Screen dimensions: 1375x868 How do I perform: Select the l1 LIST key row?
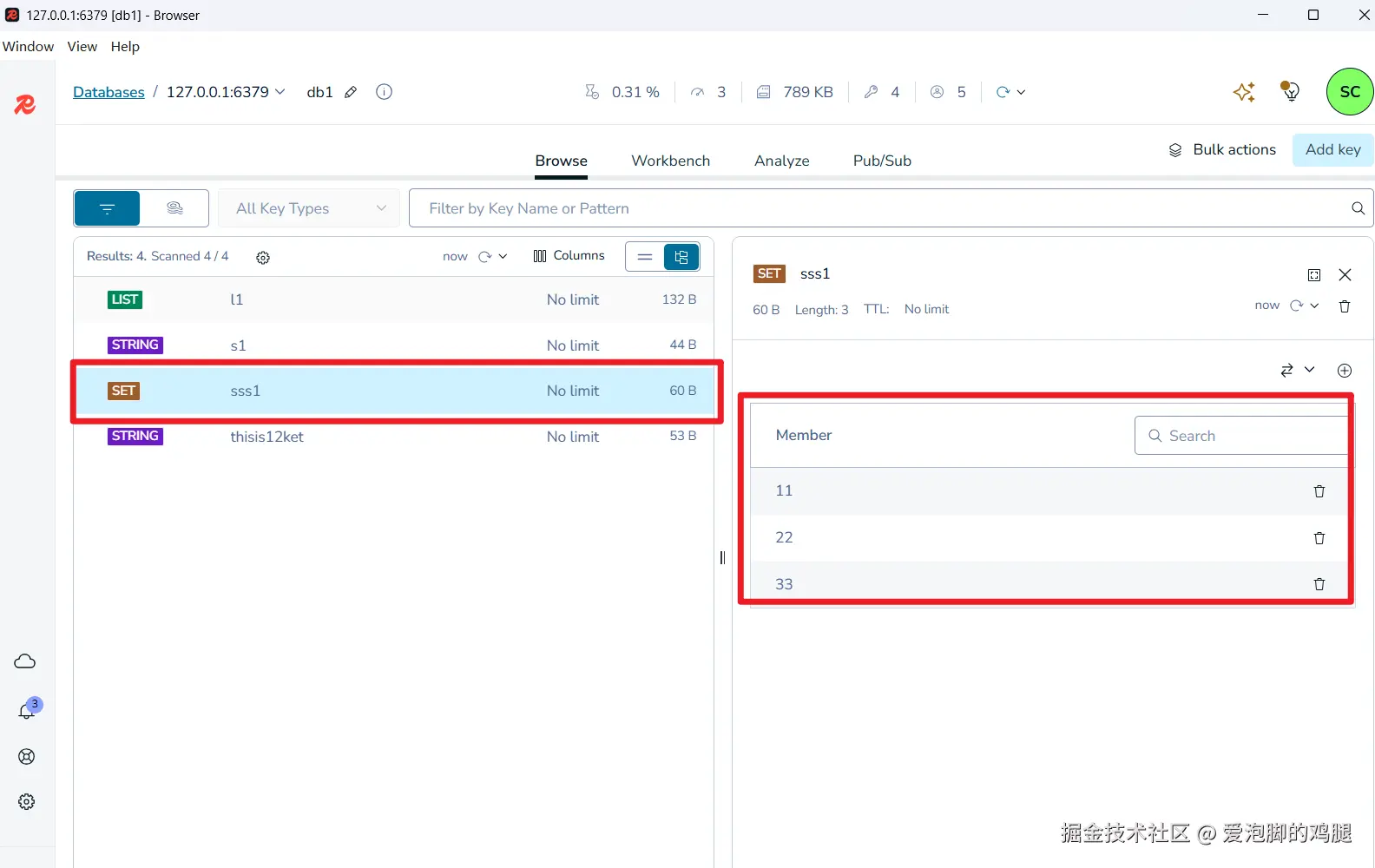click(x=393, y=299)
